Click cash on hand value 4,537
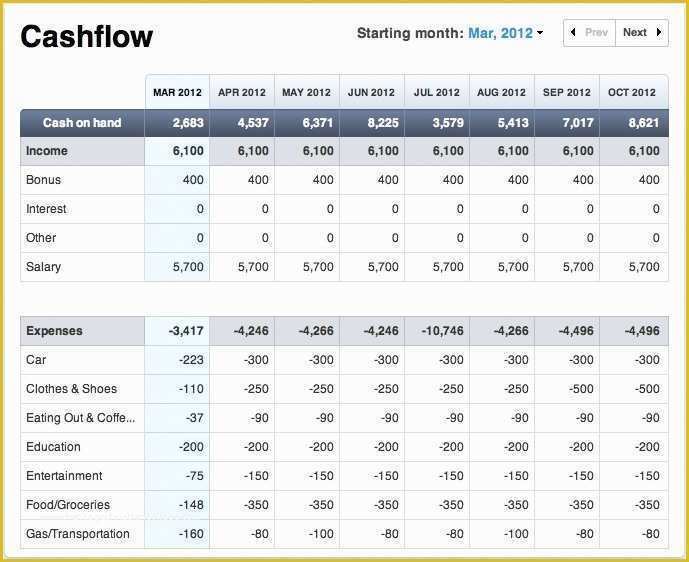Image resolution: width=689 pixels, height=562 pixels. click(253, 123)
